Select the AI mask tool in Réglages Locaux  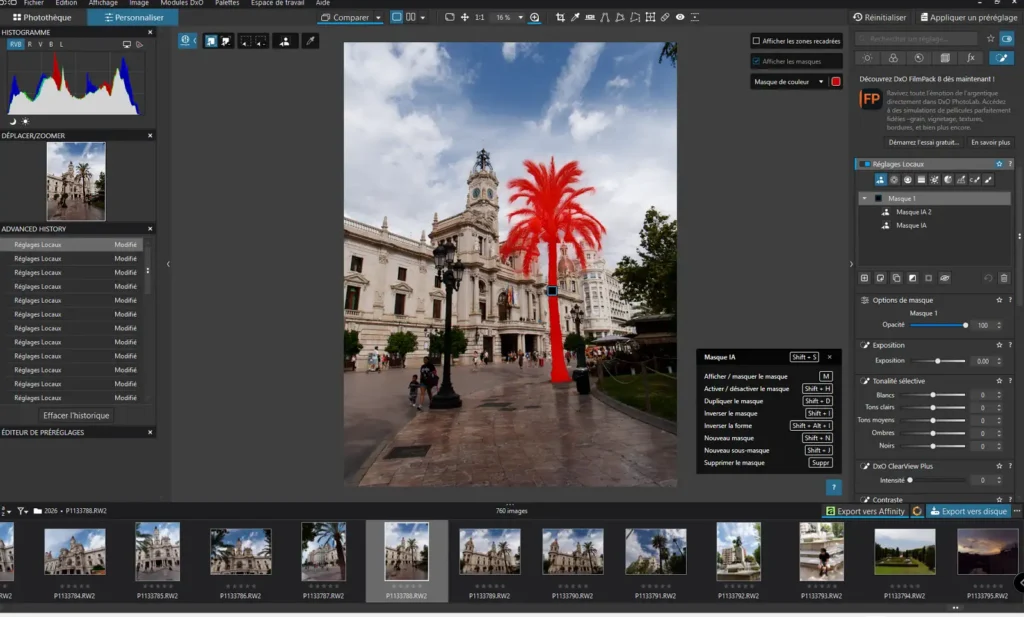point(880,180)
